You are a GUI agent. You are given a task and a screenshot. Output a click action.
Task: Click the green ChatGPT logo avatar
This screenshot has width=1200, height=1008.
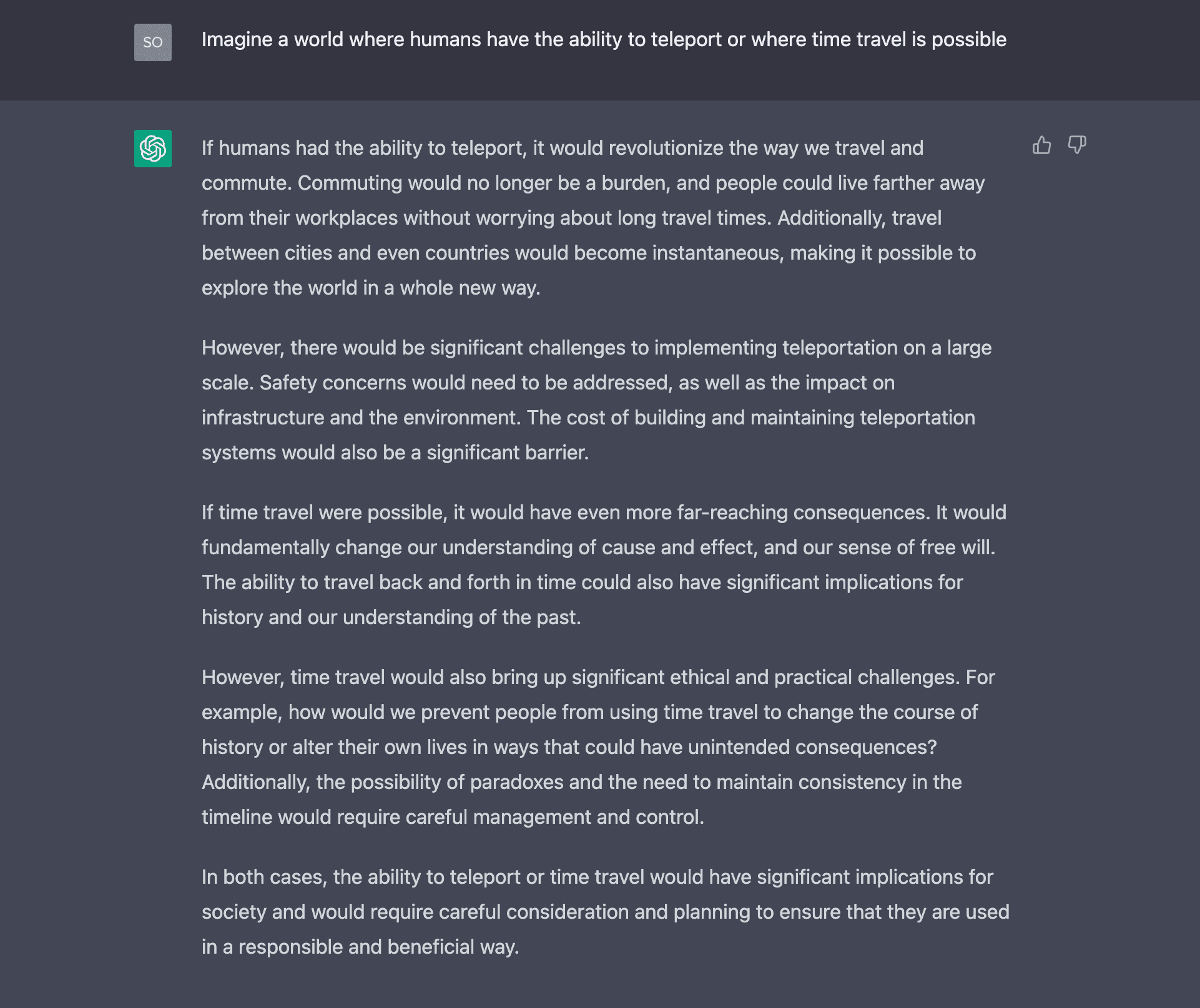click(x=153, y=149)
